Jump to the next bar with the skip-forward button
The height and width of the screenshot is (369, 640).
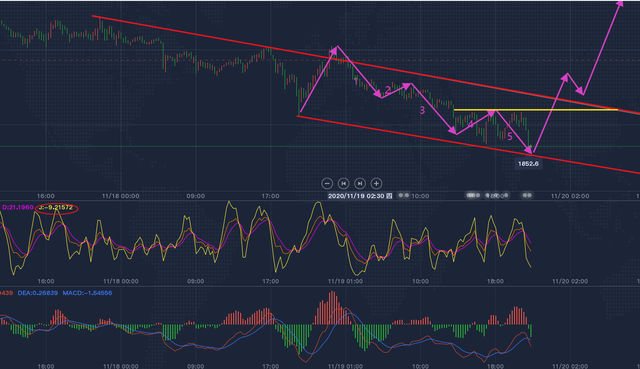coord(360,184)
